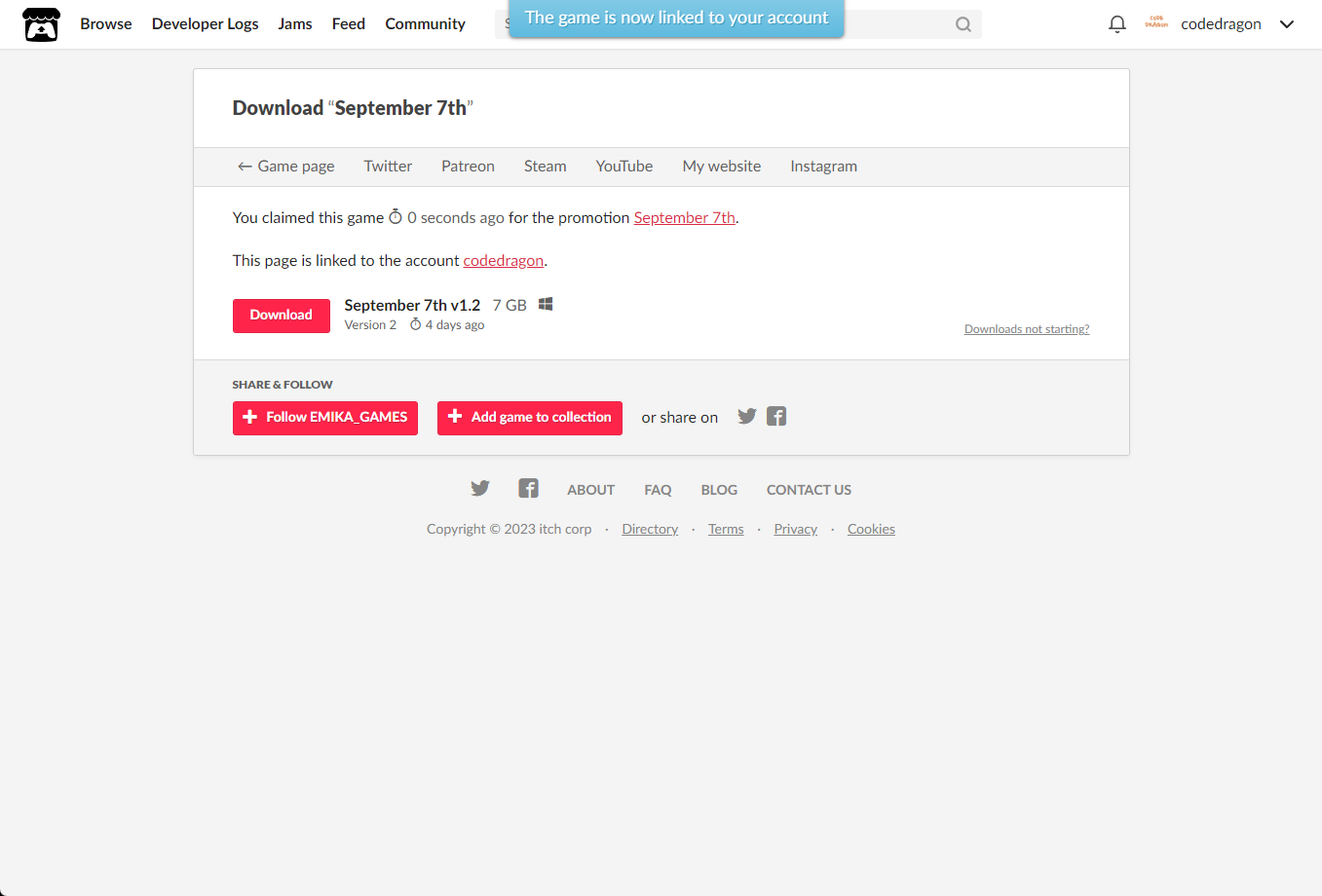This screenshot has width=1322, height=896.
Task: Click the codedragon avatar image
Action: point(1156,23)
